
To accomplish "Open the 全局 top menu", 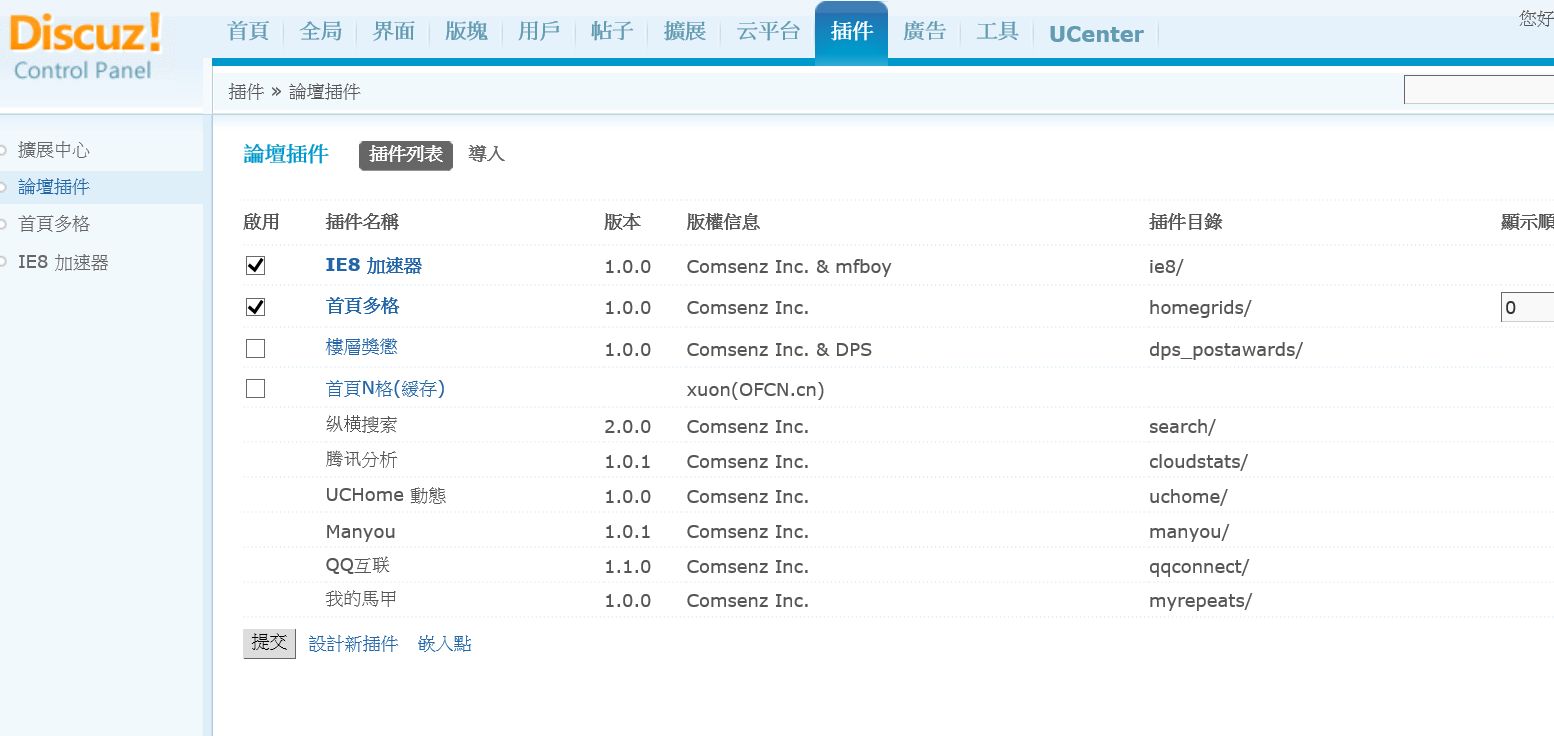I will click(x=321, y=32).
